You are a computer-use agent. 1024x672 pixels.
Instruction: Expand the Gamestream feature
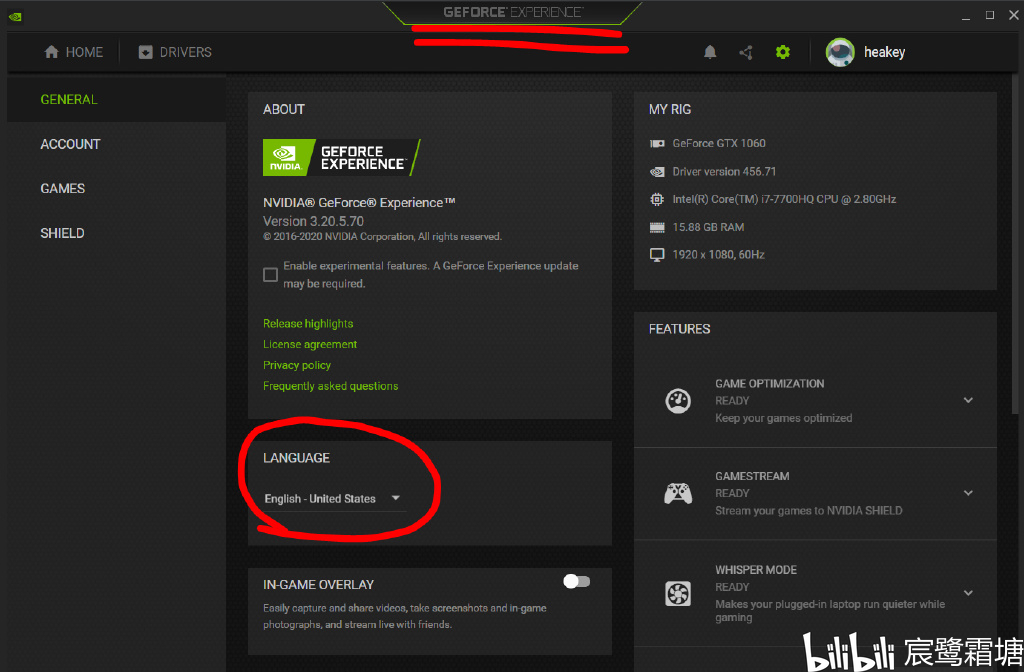[x=968, y=493]
